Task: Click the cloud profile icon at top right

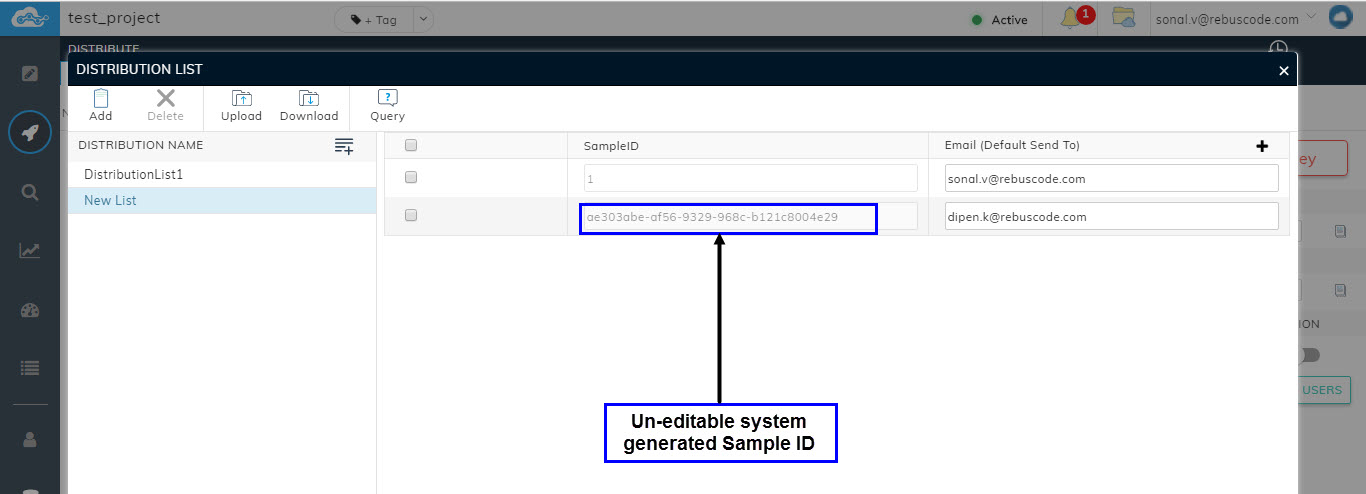Action: (x=1340, y=18)
